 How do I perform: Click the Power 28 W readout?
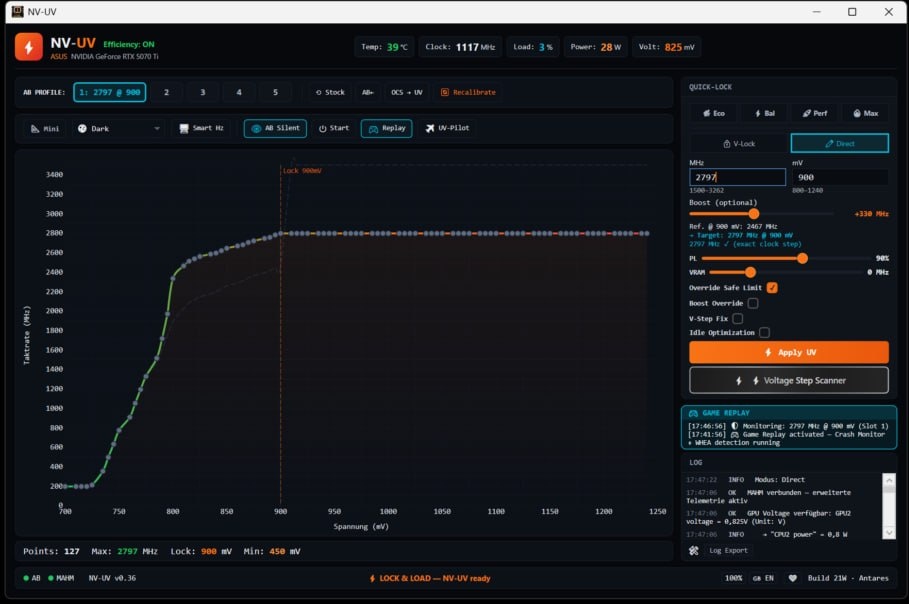(595, 47)
